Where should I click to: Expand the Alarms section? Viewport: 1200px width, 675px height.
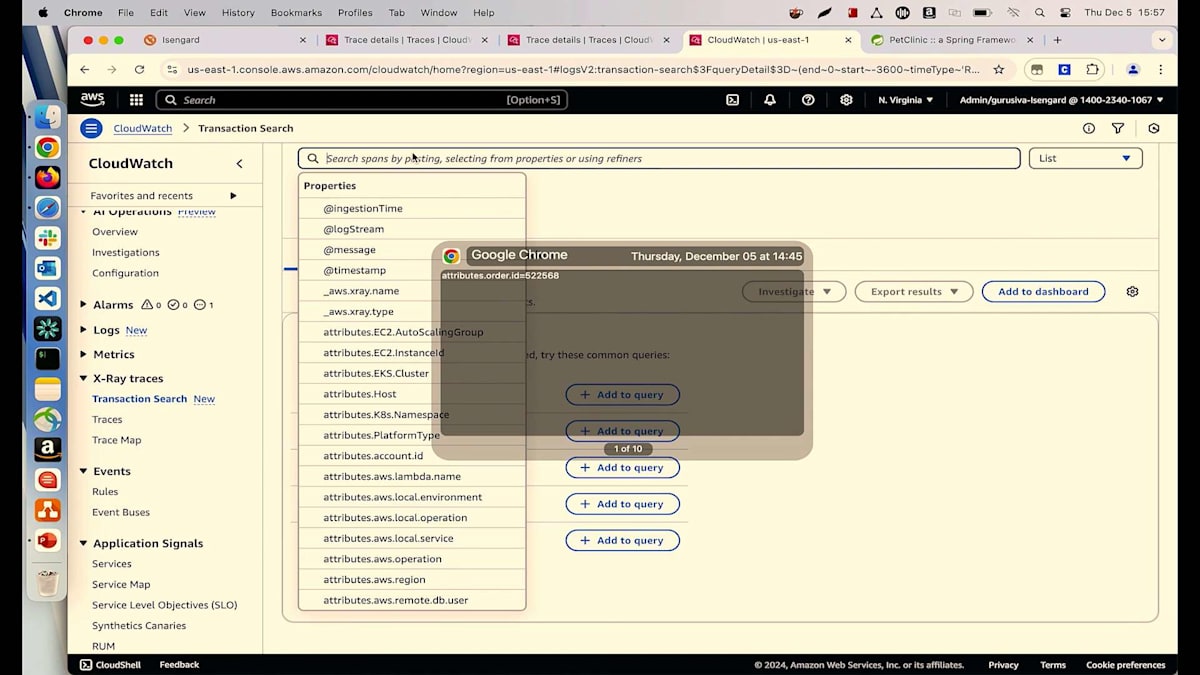[83, 304]
